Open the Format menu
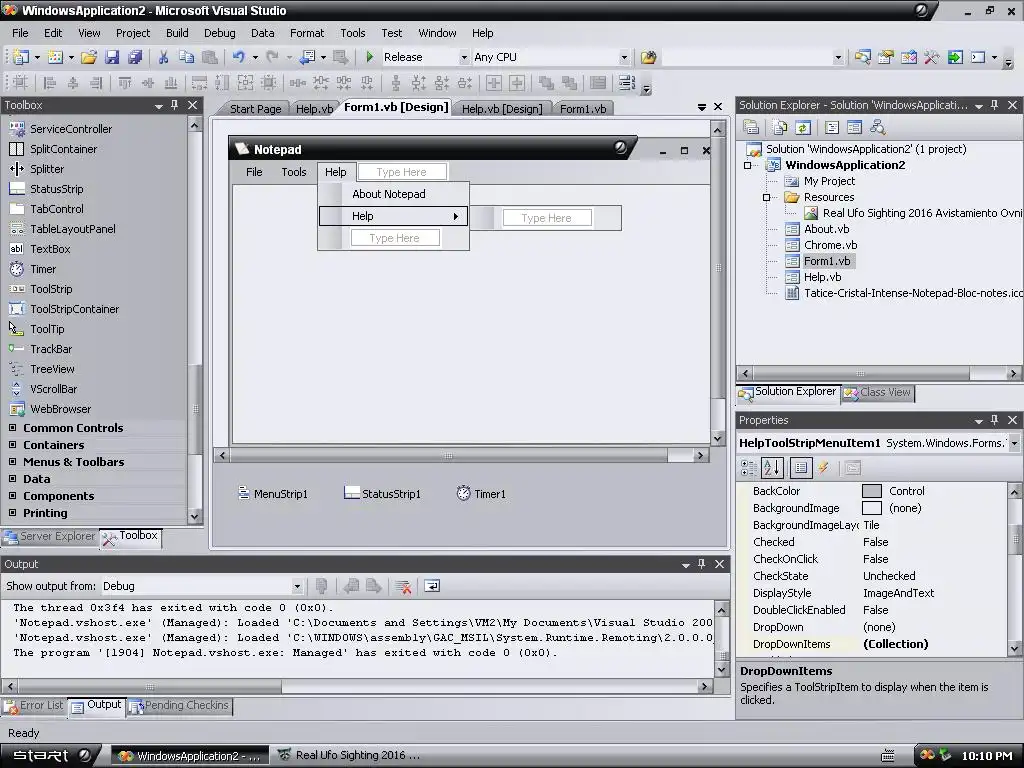The width and height of the screenshot is (1024, 768). point(307,33)
